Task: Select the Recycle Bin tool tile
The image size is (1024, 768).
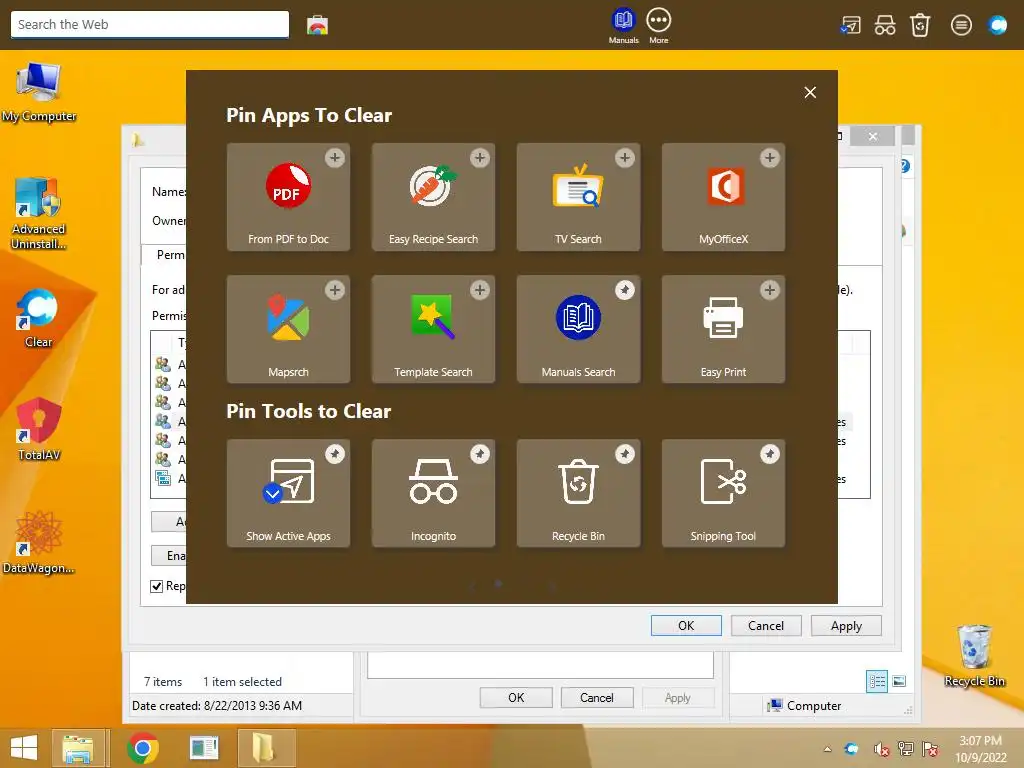Action: tap(578, 493)
